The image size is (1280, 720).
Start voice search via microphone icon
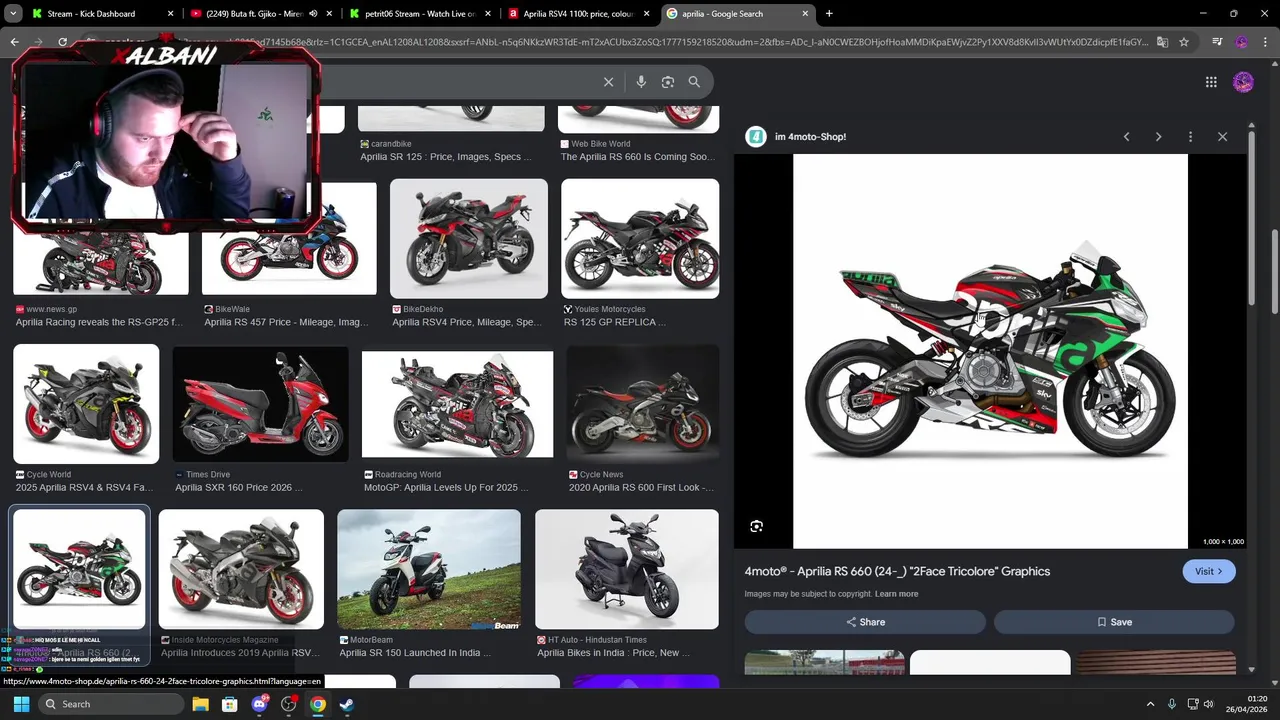click(641, 82)
